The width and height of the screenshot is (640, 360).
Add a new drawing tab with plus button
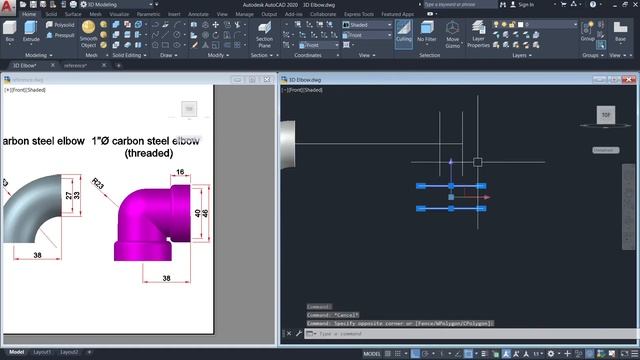118,65
